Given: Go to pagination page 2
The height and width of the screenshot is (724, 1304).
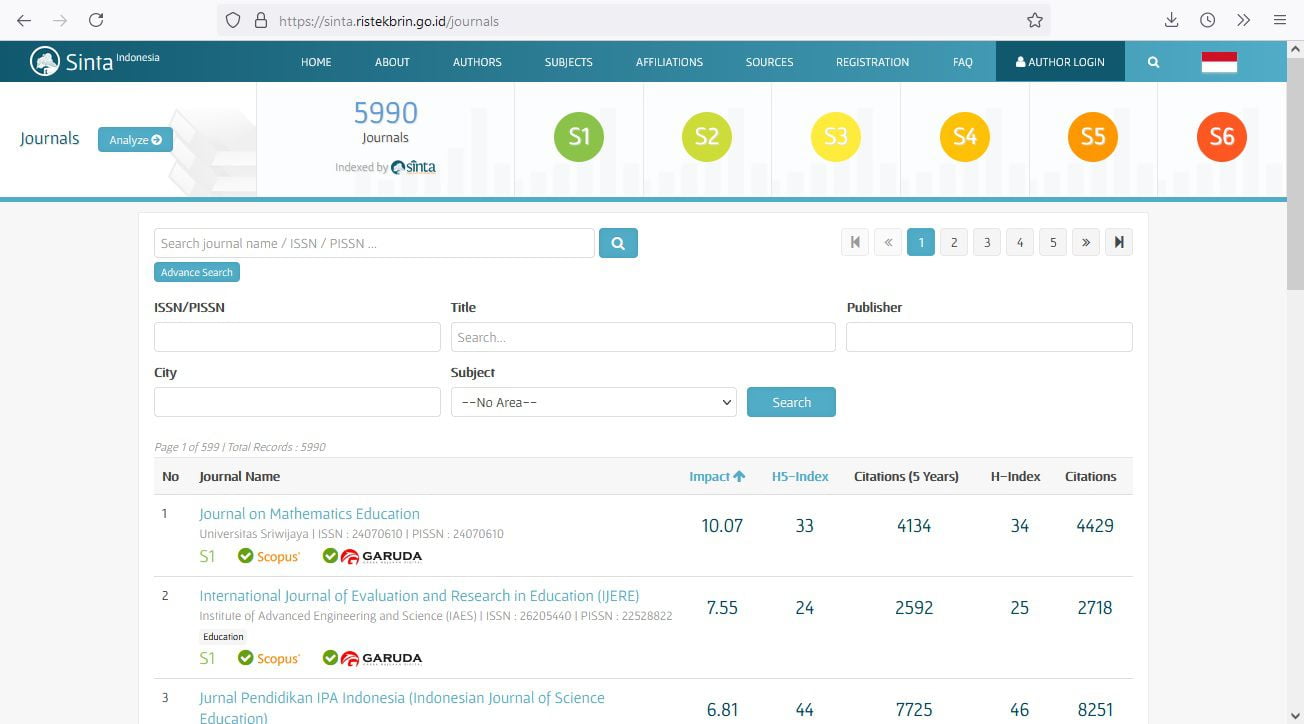Looking at the screenshot, I should (x=954, y=242).
